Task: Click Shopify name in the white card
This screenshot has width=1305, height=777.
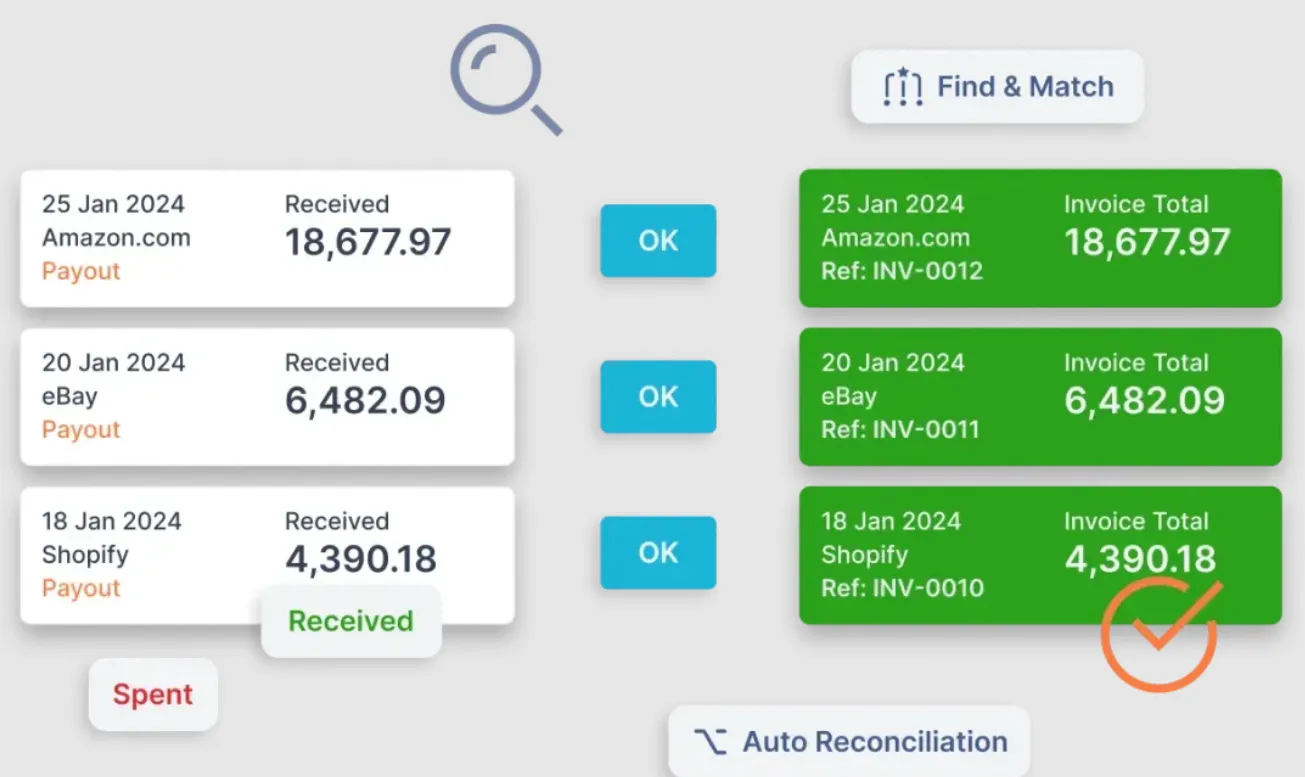Action: tap(85, 555)
